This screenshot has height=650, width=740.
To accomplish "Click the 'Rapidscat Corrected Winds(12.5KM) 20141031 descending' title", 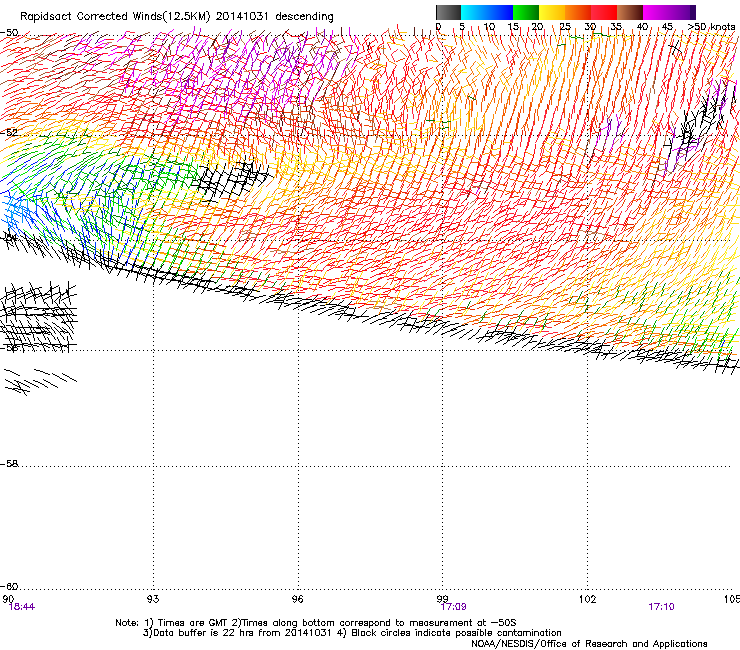I will coord(177,17).
